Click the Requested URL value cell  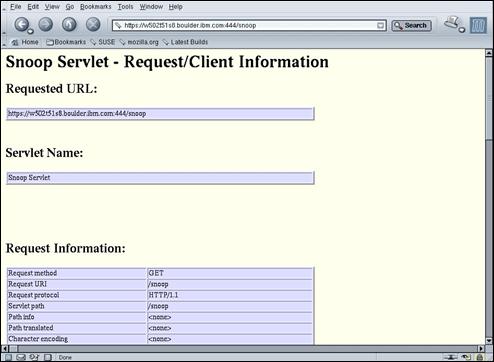tap(160, 114)
